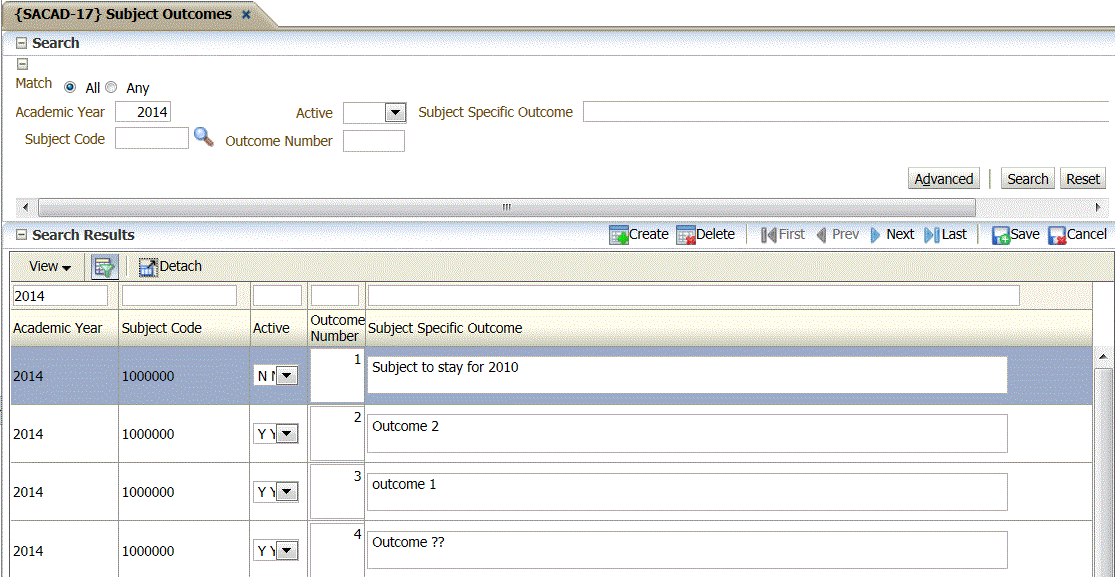This screenshot has width=1117, height=582.
Task: Select the All match radio button
Action: [69, 87]
